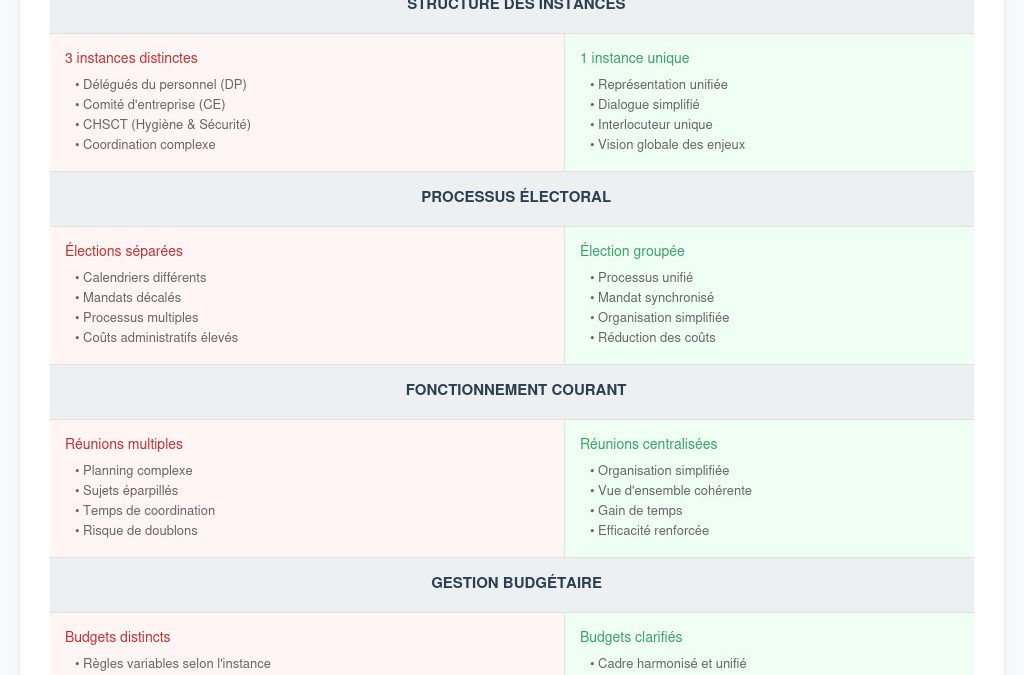Click the 'Budgets distincts' heading
Viewport: 1024px width, 675px height.
click(118, 637)
